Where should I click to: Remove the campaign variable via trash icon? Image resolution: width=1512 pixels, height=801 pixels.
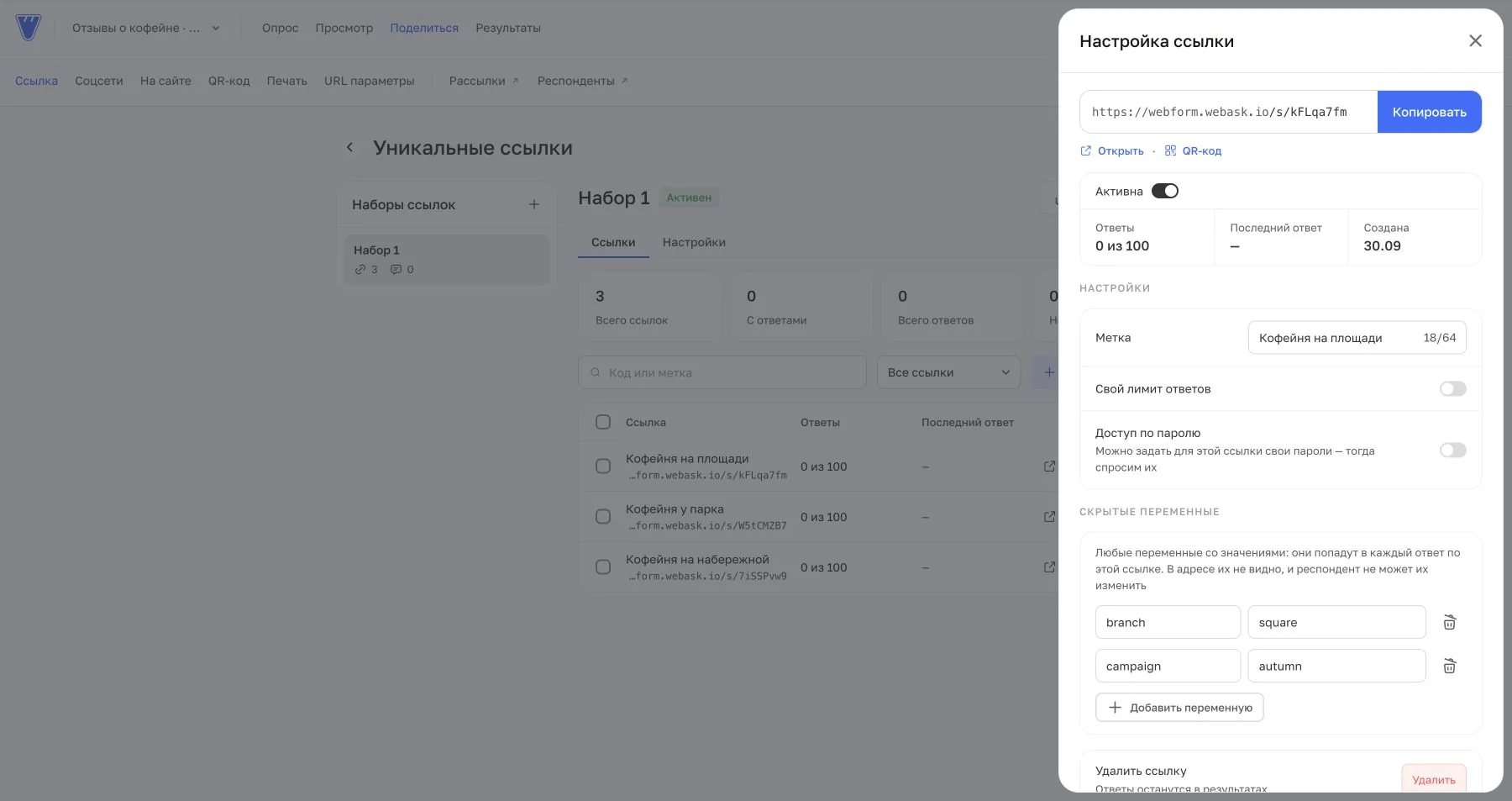1449,667
